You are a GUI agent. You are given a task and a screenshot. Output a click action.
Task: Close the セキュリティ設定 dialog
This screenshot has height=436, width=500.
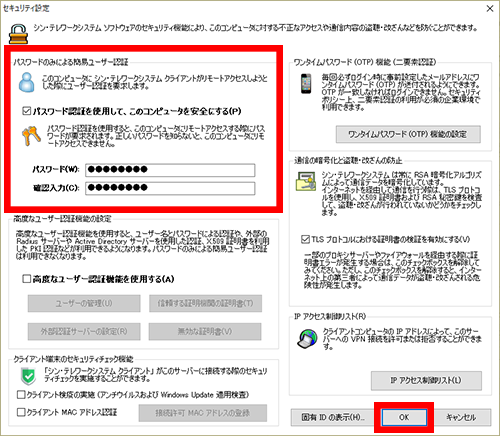click(490, 9)
